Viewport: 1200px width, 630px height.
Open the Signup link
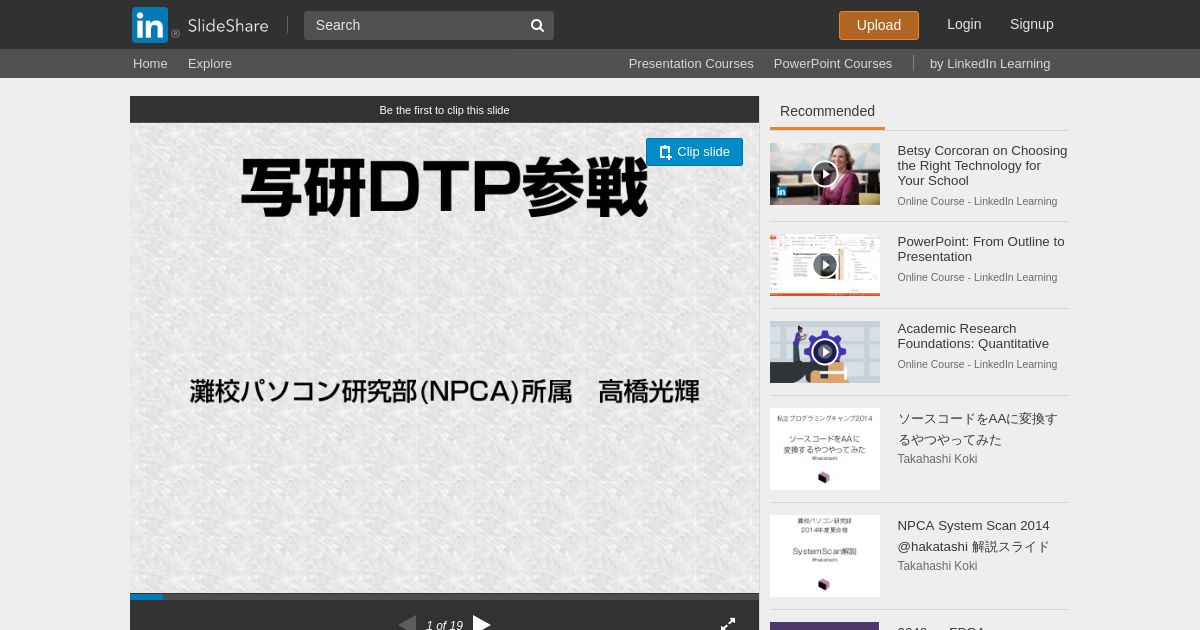[1032, 24]
